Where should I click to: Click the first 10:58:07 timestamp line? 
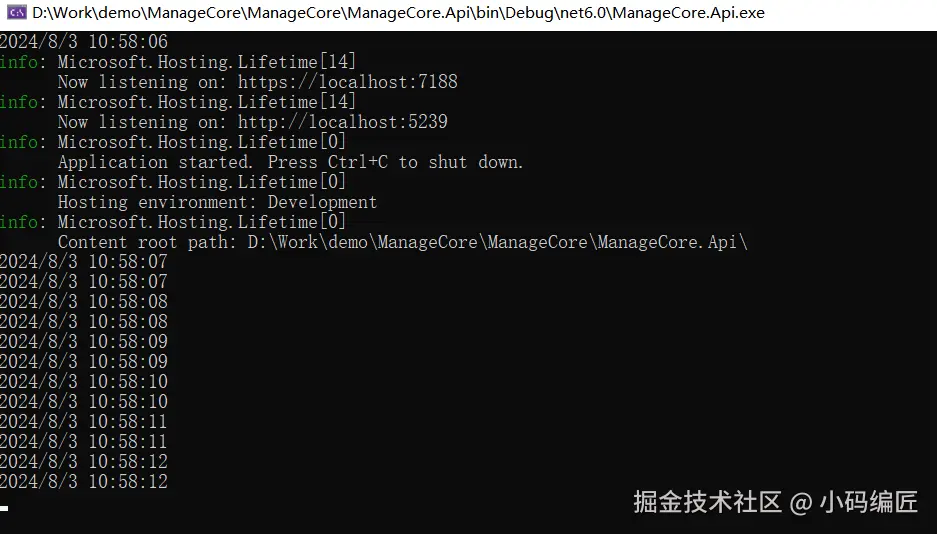coord(84,262)
